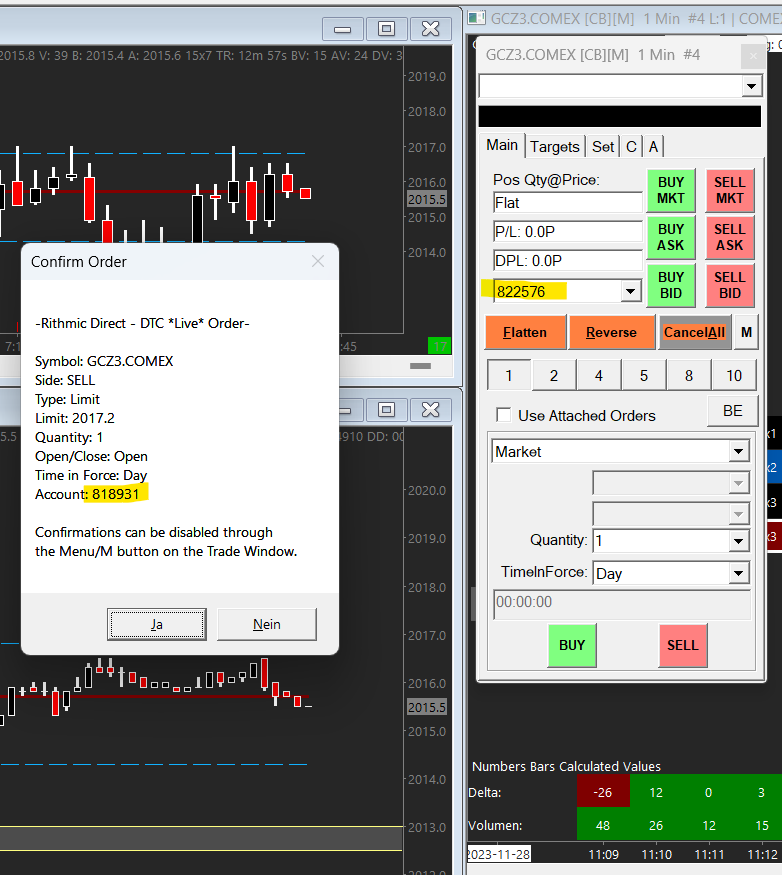Image resolution: width=782 pixels, height=875 pixels.
Task: Close the lower chart window
Action: tap(430, 410)
